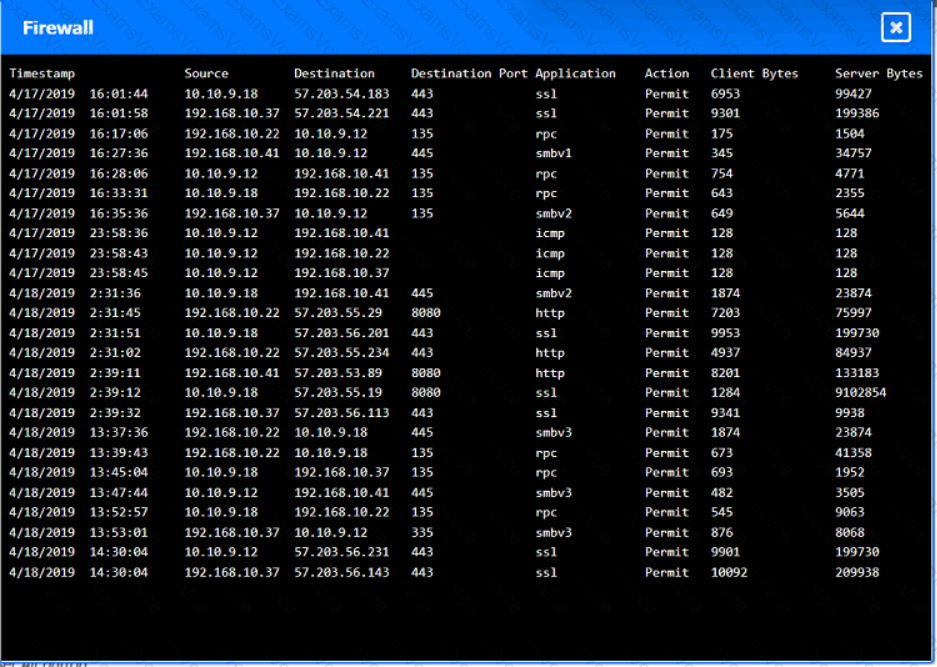Click the Firewall window title
Viewport: 937px width, 667px height.
58,28
